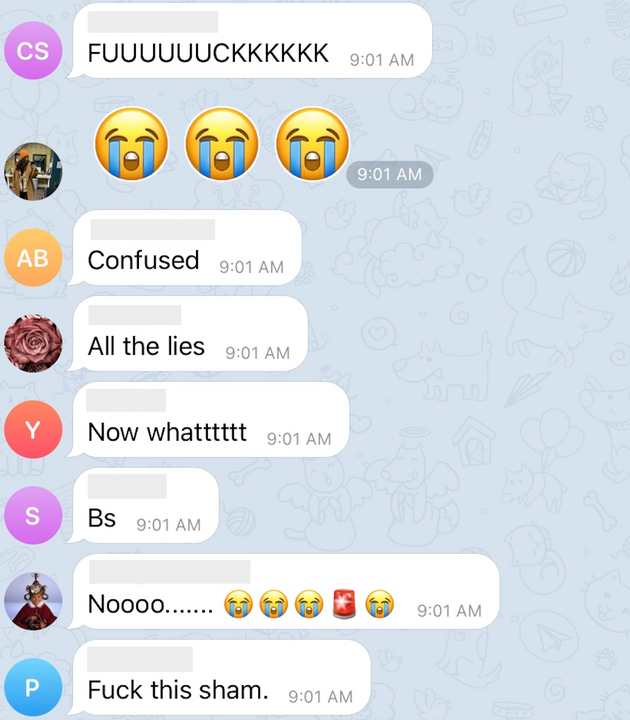Tap the avatar photo beside crying emojis
This screenshot has width=630, height=720.
pos(33,171)
